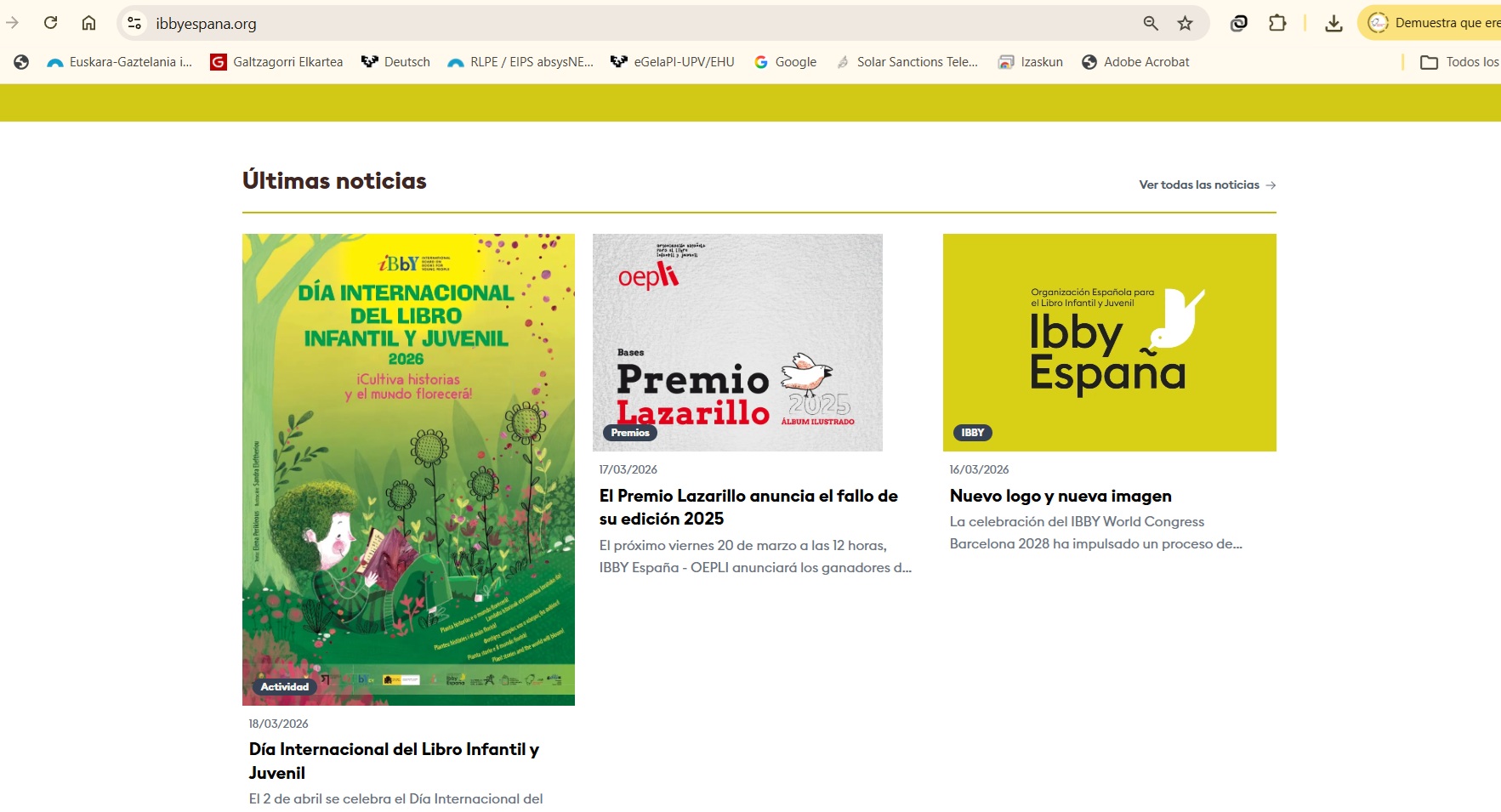
Task: Open the Todos los marcadores folder
Action: click(x=1459, y=62)
